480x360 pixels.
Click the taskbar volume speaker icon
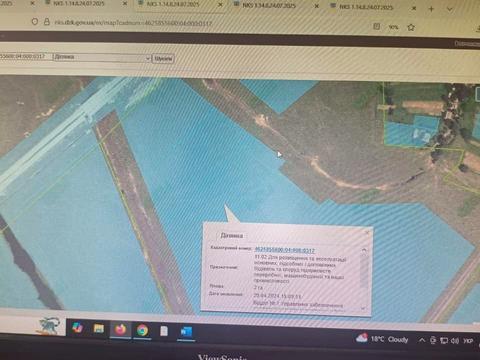[455, 341]
